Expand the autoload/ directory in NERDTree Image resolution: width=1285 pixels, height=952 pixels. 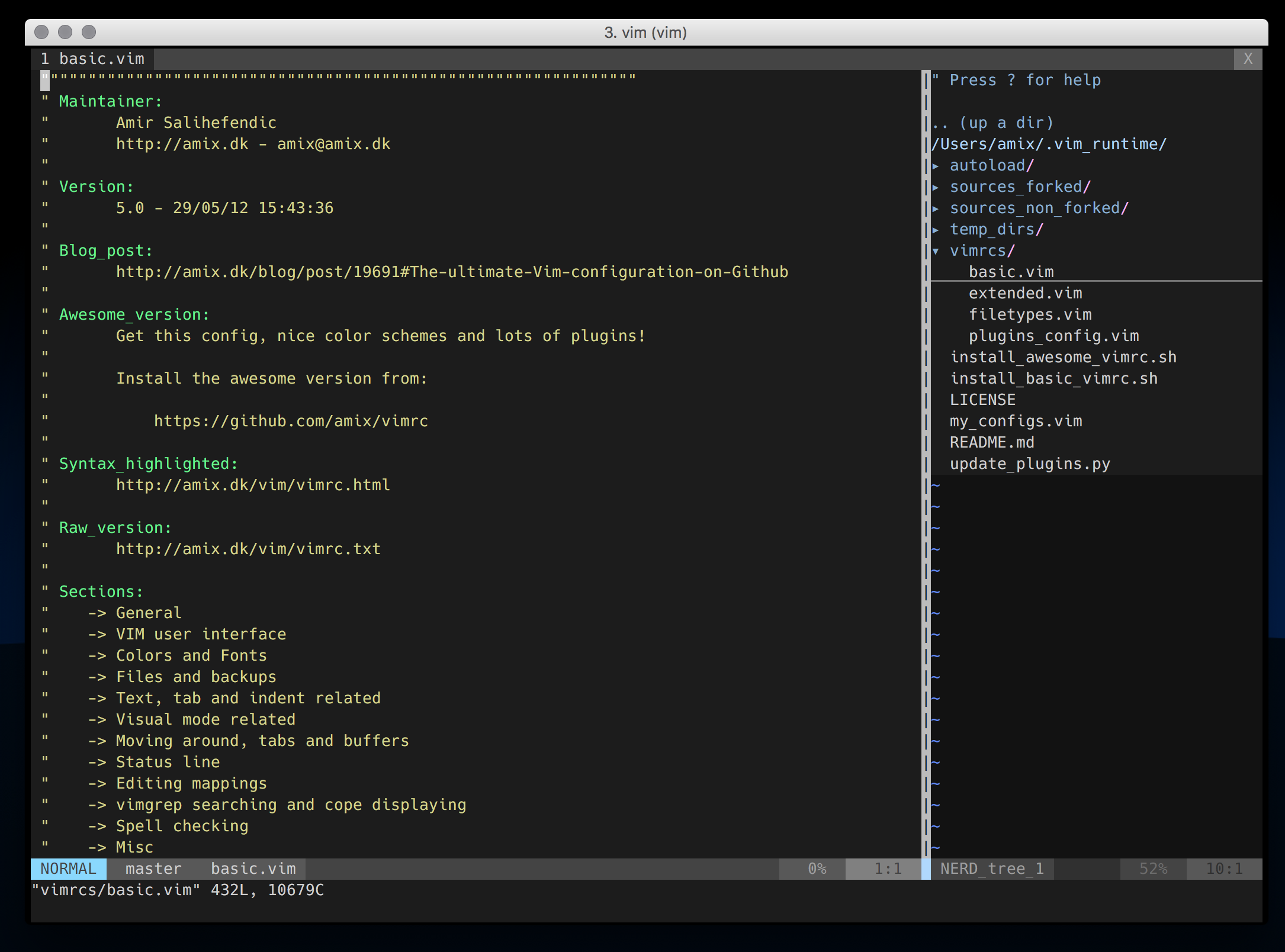click(990, 165)
